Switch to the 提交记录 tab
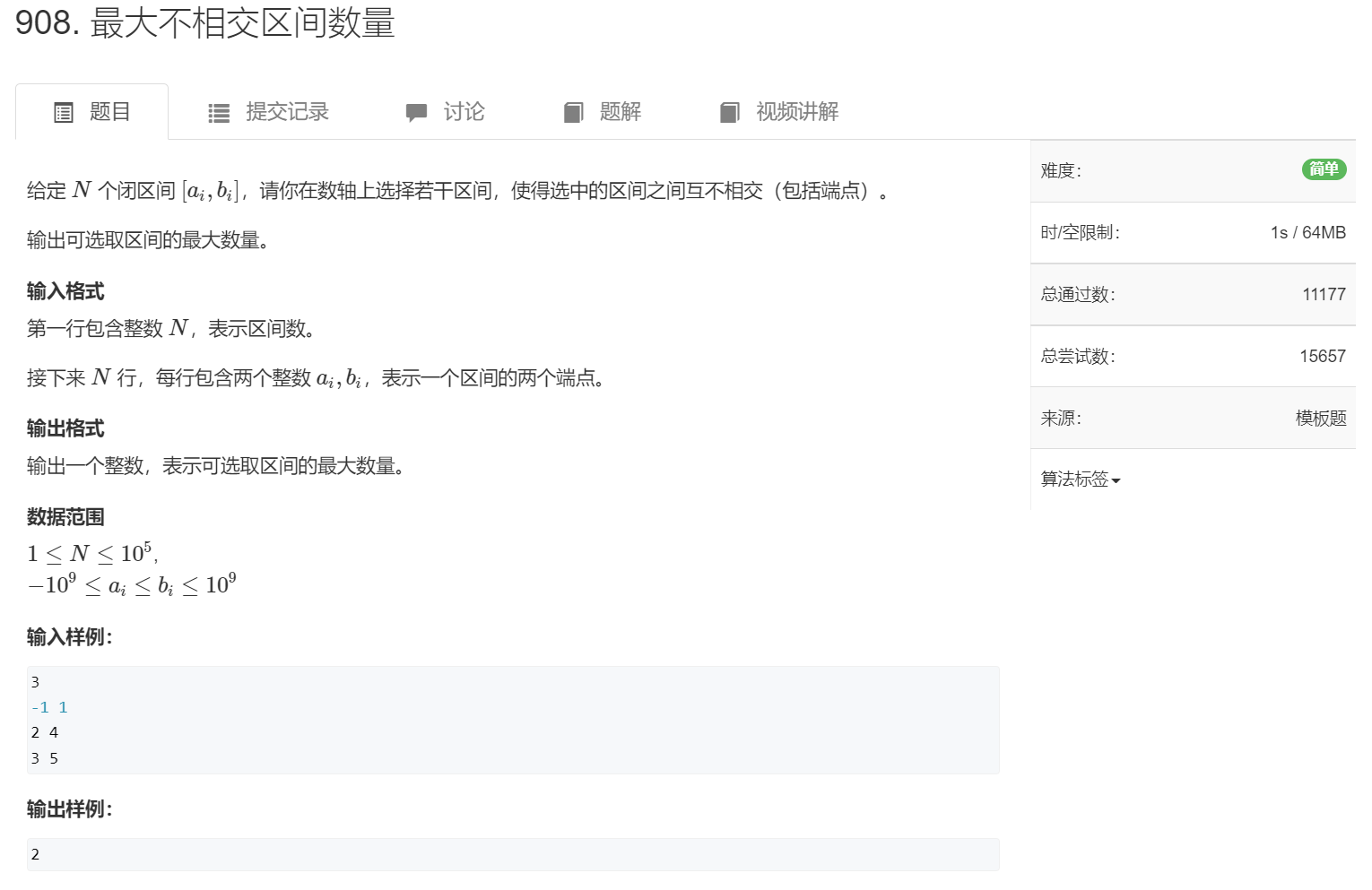 coord(268,112)
